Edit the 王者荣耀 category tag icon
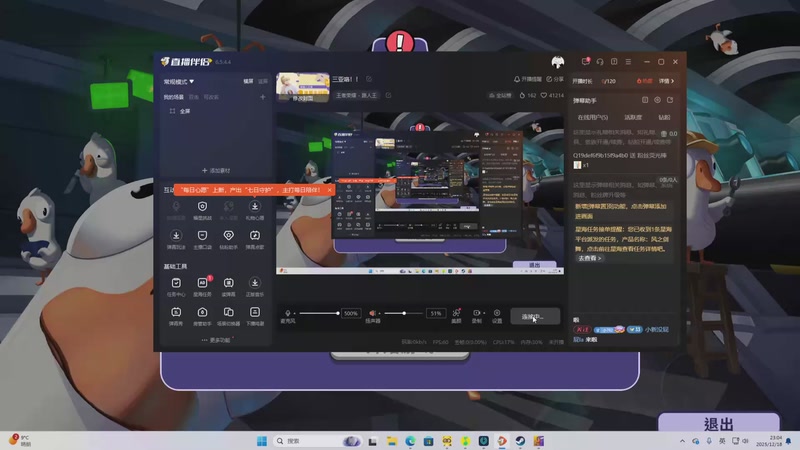This screenshot has height=450, width=800. pos(388,95)
